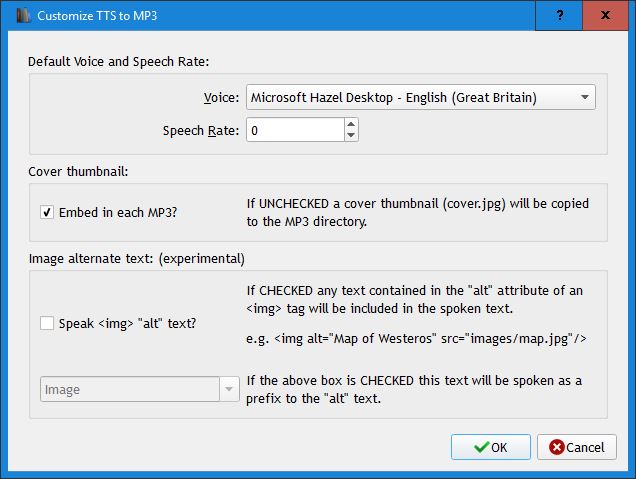Image resolution: width=636 pixels, height=479 pixels.
Task: Enable the Speak img alt text checkbox
Action: tap(47, 323)
